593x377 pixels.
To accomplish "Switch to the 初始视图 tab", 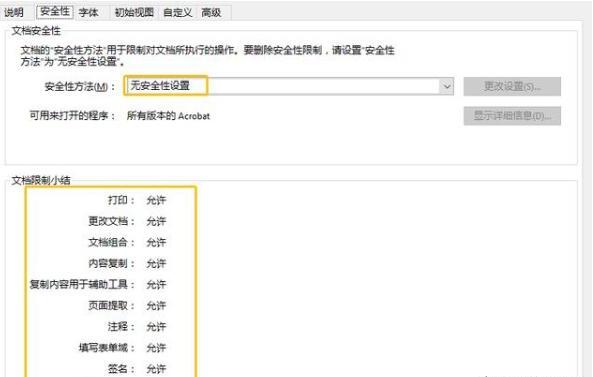I will (x=134, y=12).
